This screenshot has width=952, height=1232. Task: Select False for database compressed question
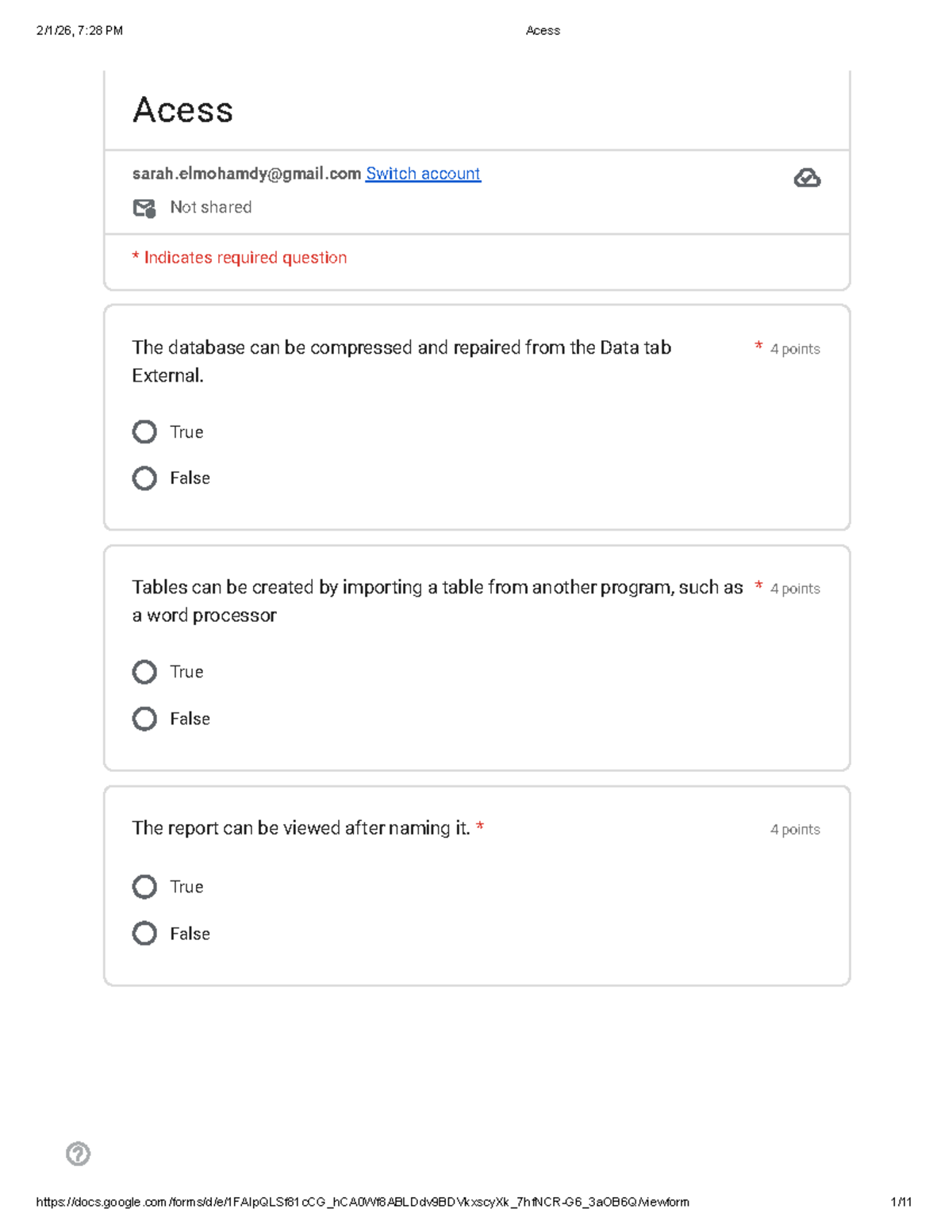pyautogui.click(x=144, y=478)
